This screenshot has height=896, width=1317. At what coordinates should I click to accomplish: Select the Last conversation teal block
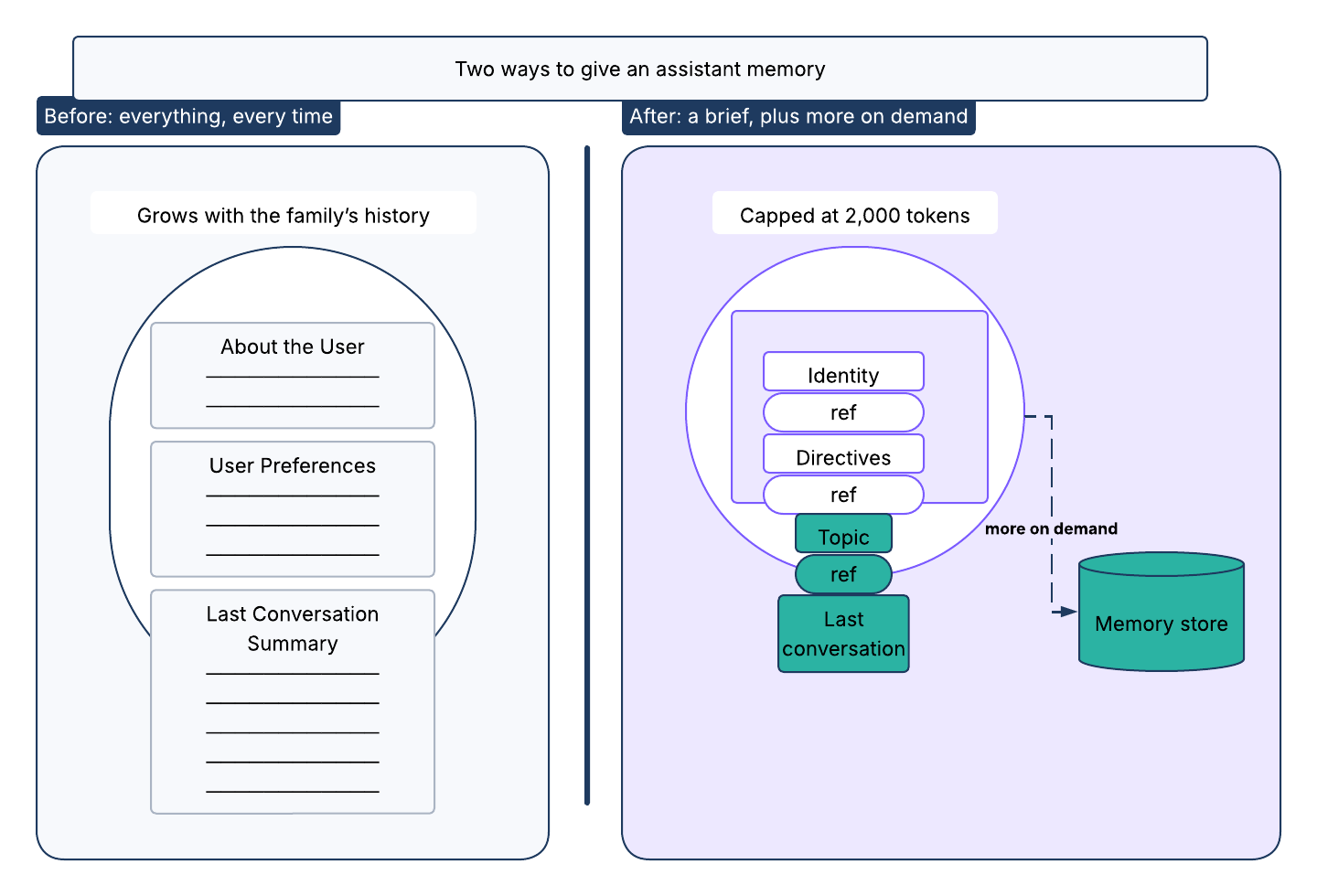tap(843, 634)
